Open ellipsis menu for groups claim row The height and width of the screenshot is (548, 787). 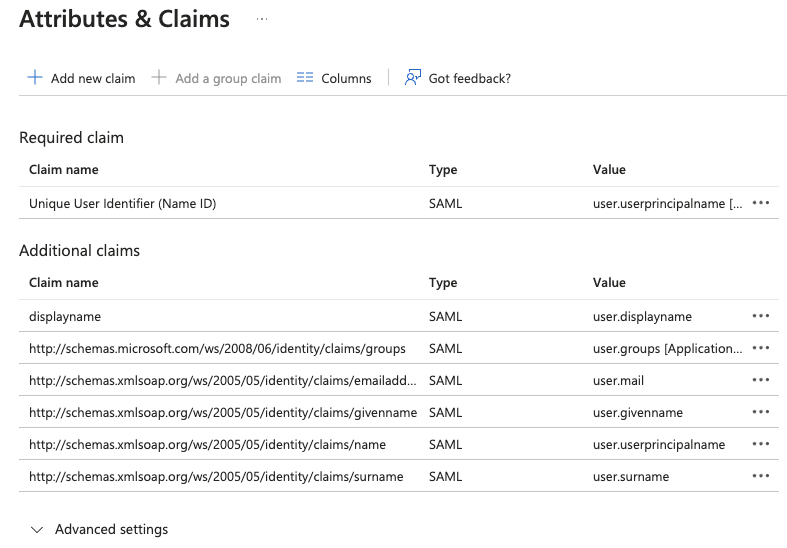[x=761, y=348]
